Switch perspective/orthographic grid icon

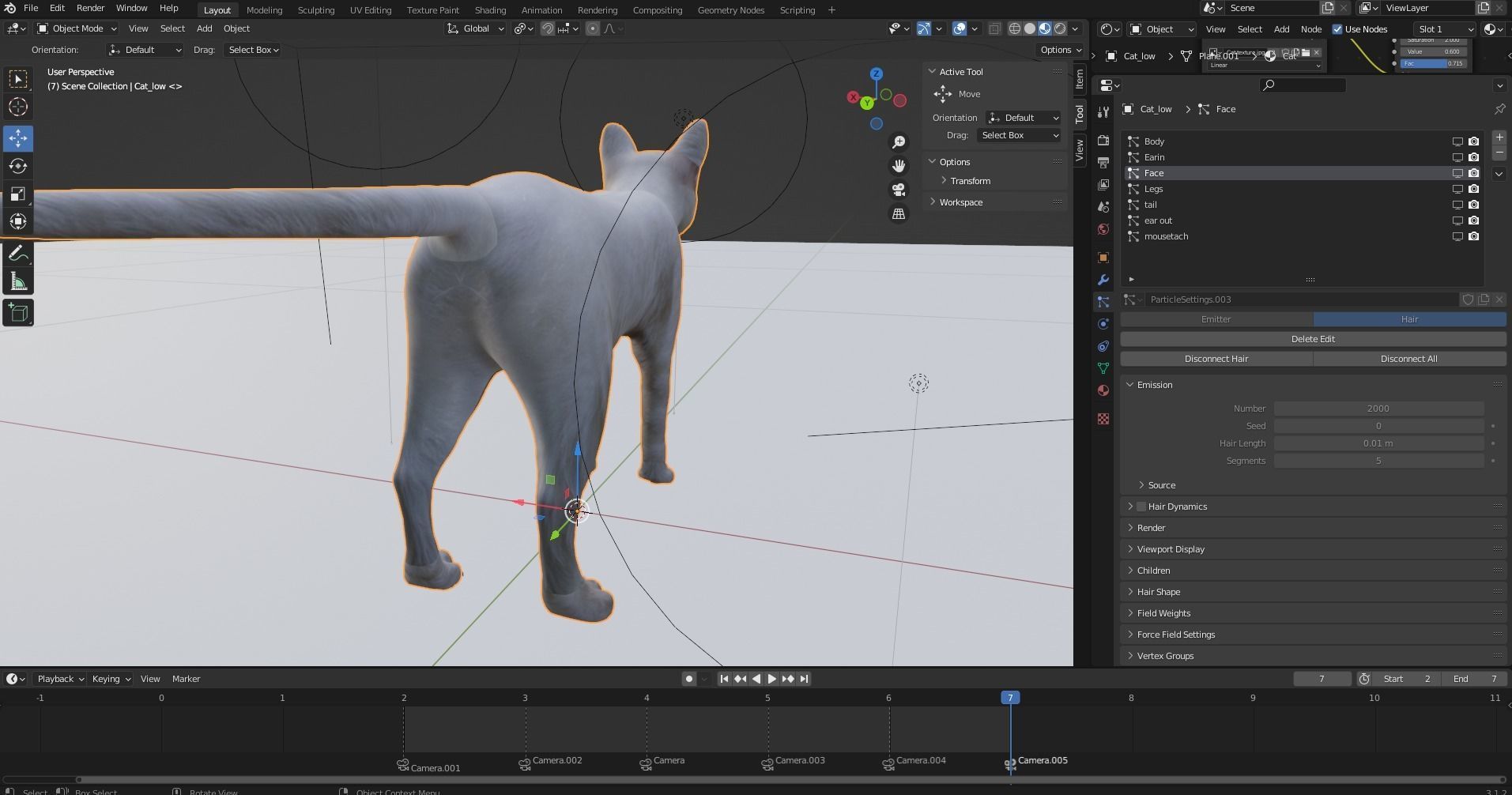(899, 213)
